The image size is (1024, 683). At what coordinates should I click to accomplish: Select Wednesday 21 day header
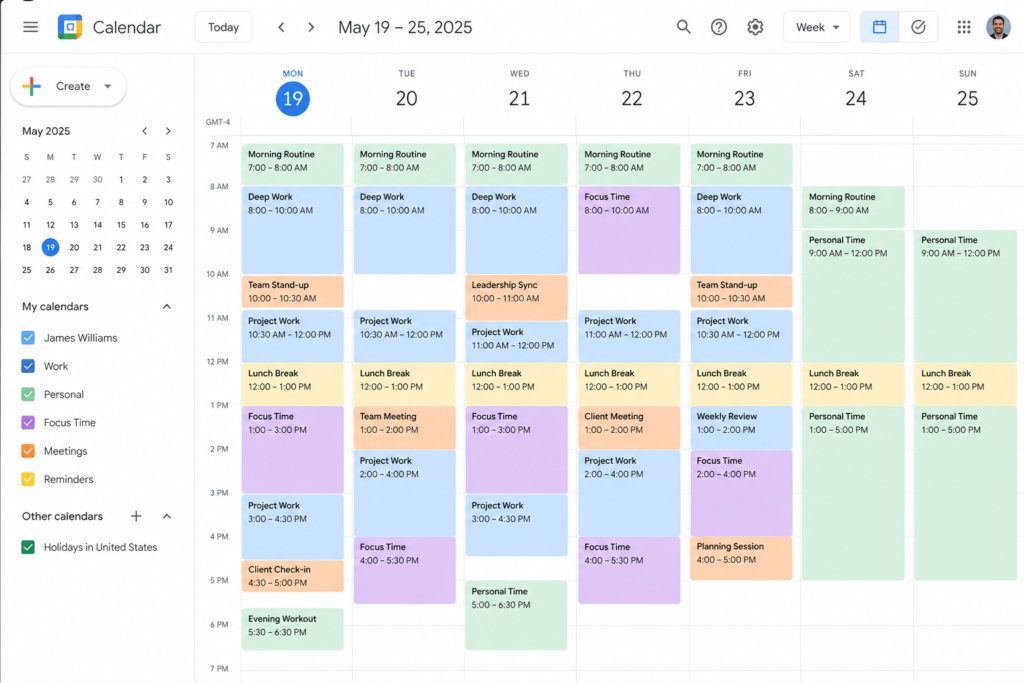tap(519, 99)
